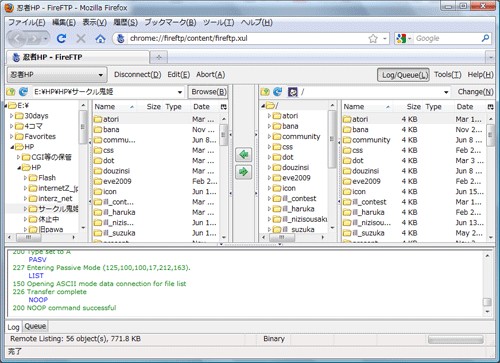The height and width of the screenshot is (363, 500).
Task: Click the Abort(A) button
Action: click(x=210, y=75)
